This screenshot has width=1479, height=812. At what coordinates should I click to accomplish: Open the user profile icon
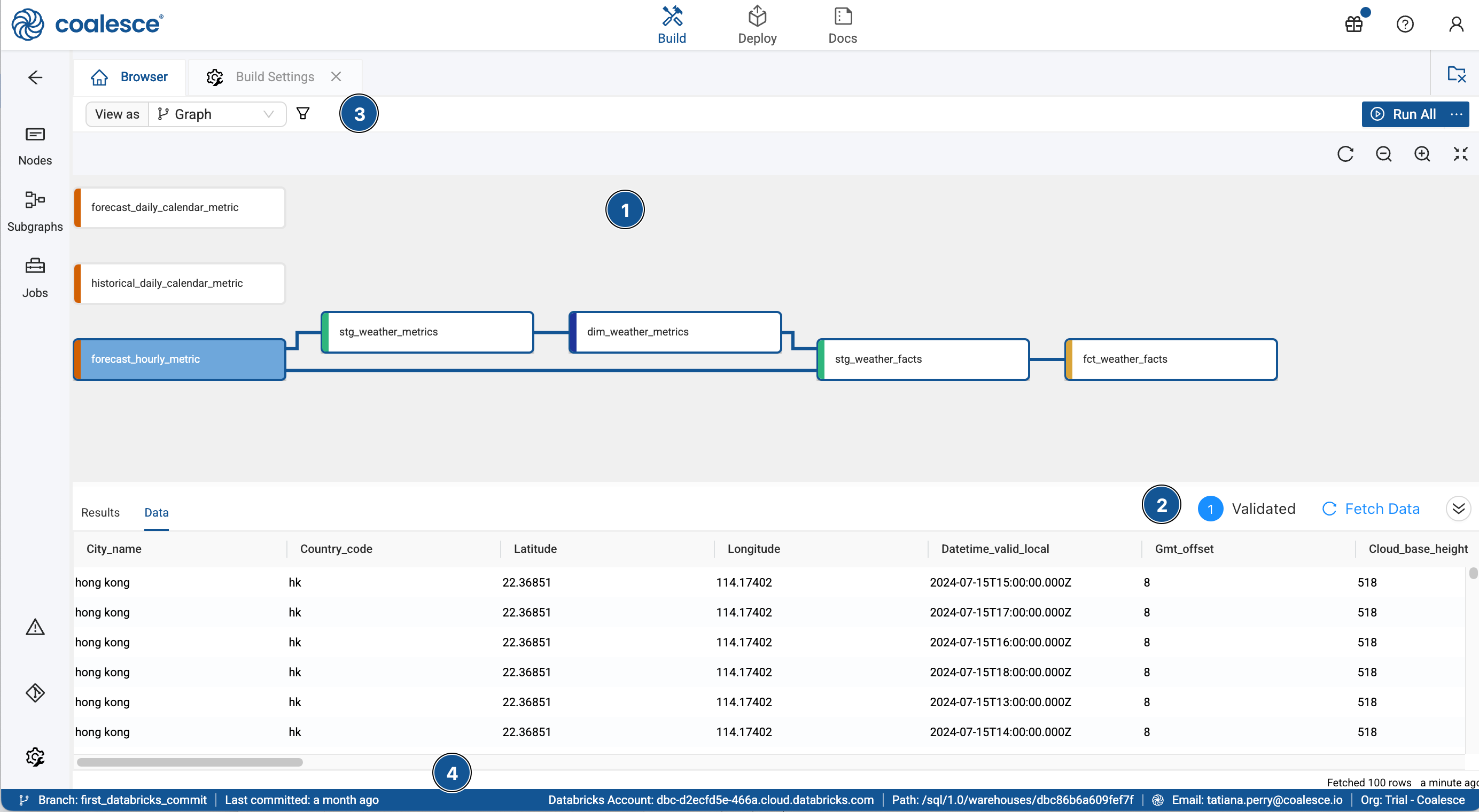pos(1456,24)
